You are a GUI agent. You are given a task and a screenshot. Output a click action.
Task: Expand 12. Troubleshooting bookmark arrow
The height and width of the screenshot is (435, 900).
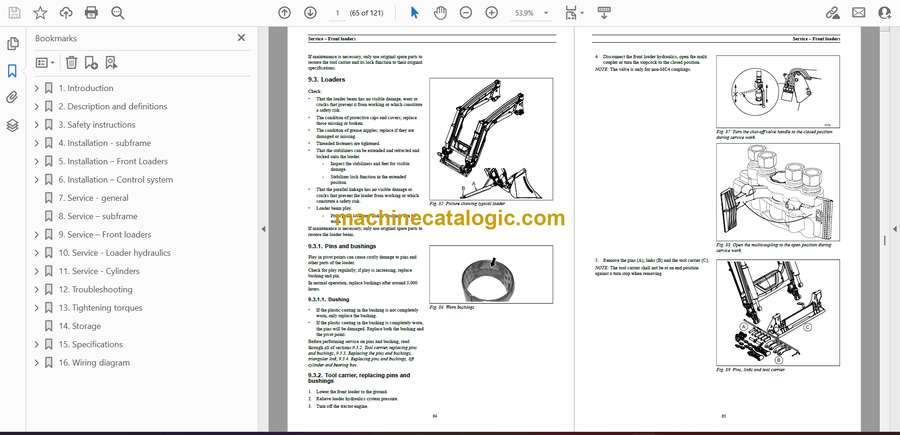(37, 290)
